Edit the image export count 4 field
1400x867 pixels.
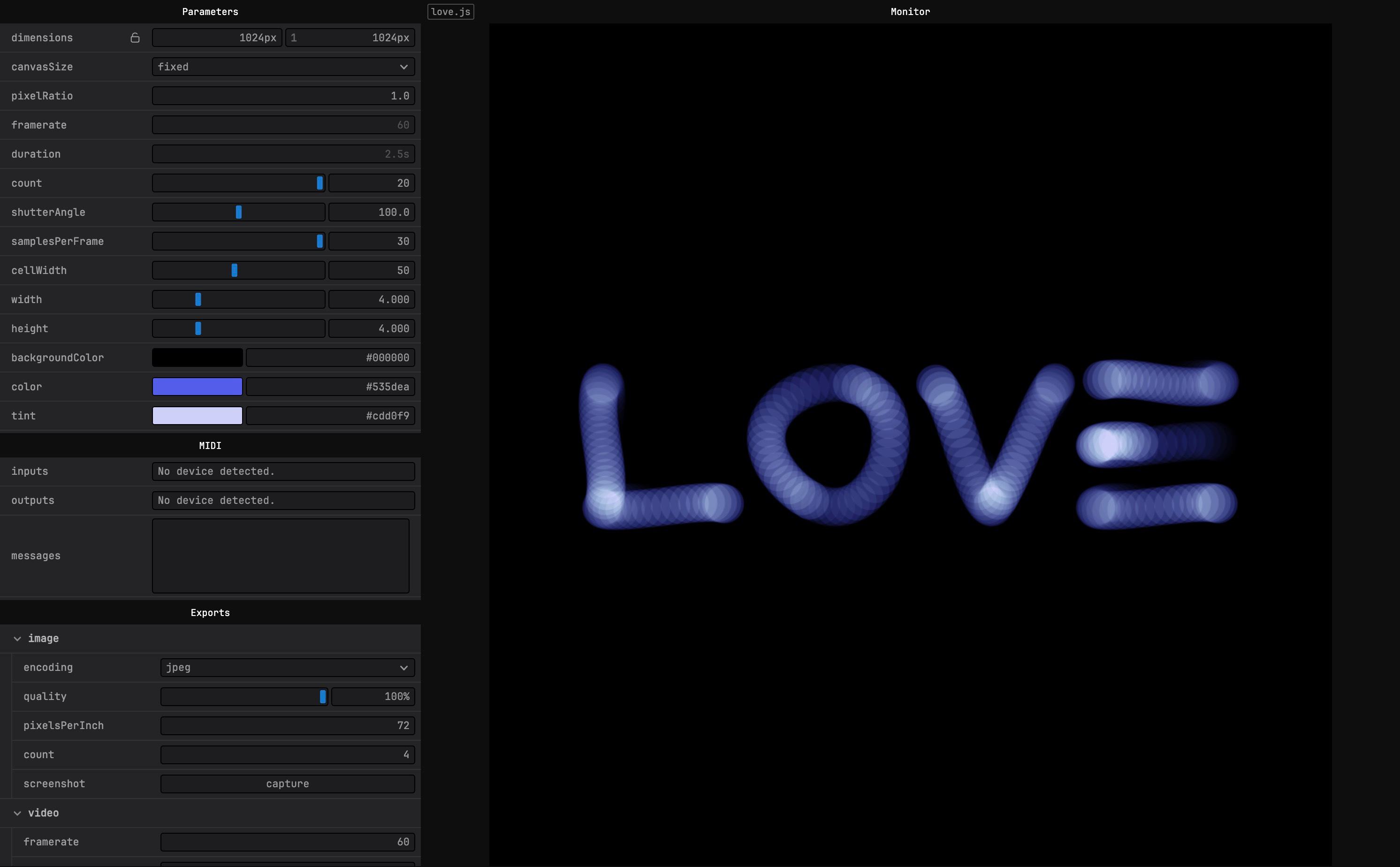click(287, 754)
